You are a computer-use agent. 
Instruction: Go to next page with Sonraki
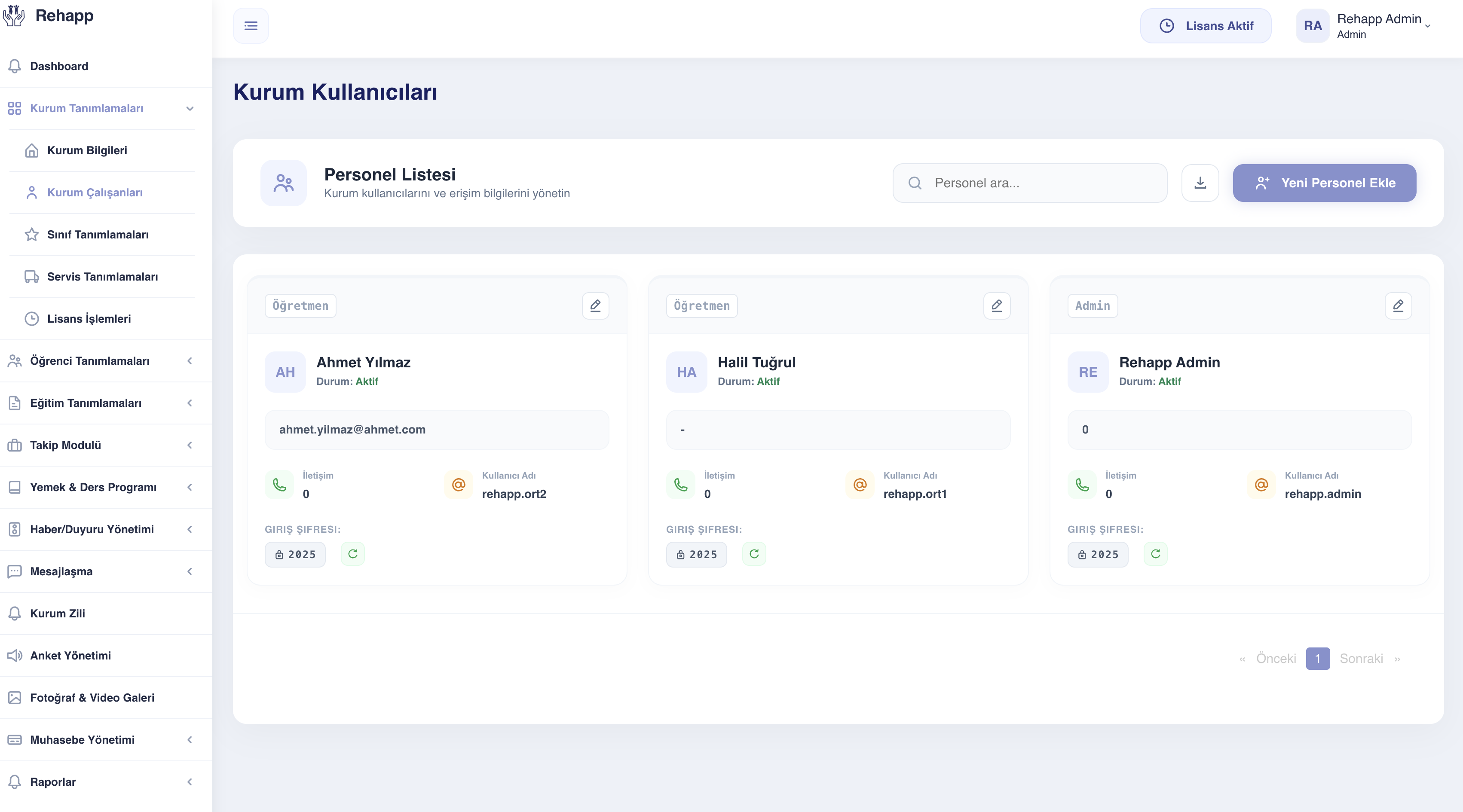(x=1361, y=659)
